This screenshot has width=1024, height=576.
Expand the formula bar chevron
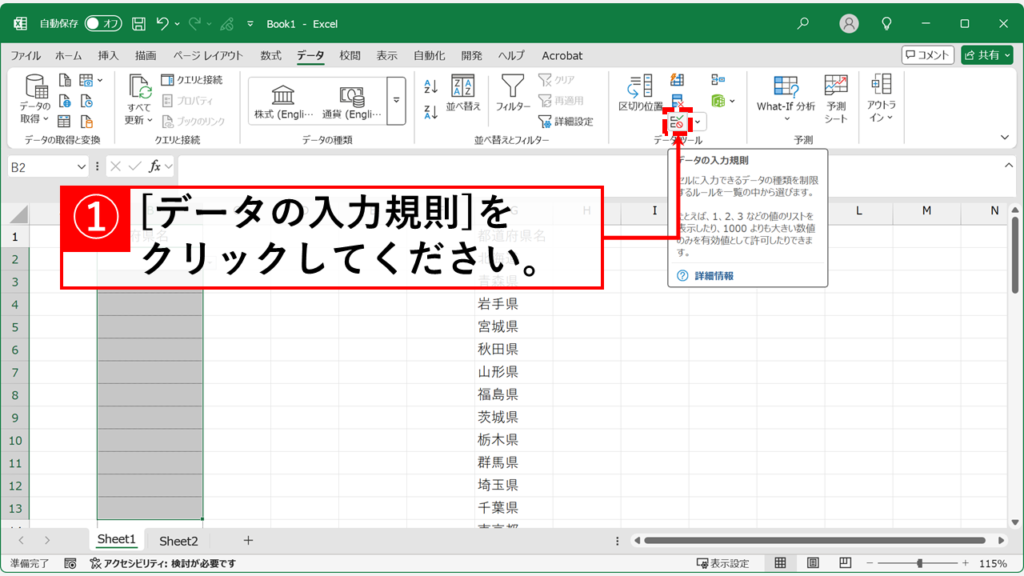(1008, 166)
